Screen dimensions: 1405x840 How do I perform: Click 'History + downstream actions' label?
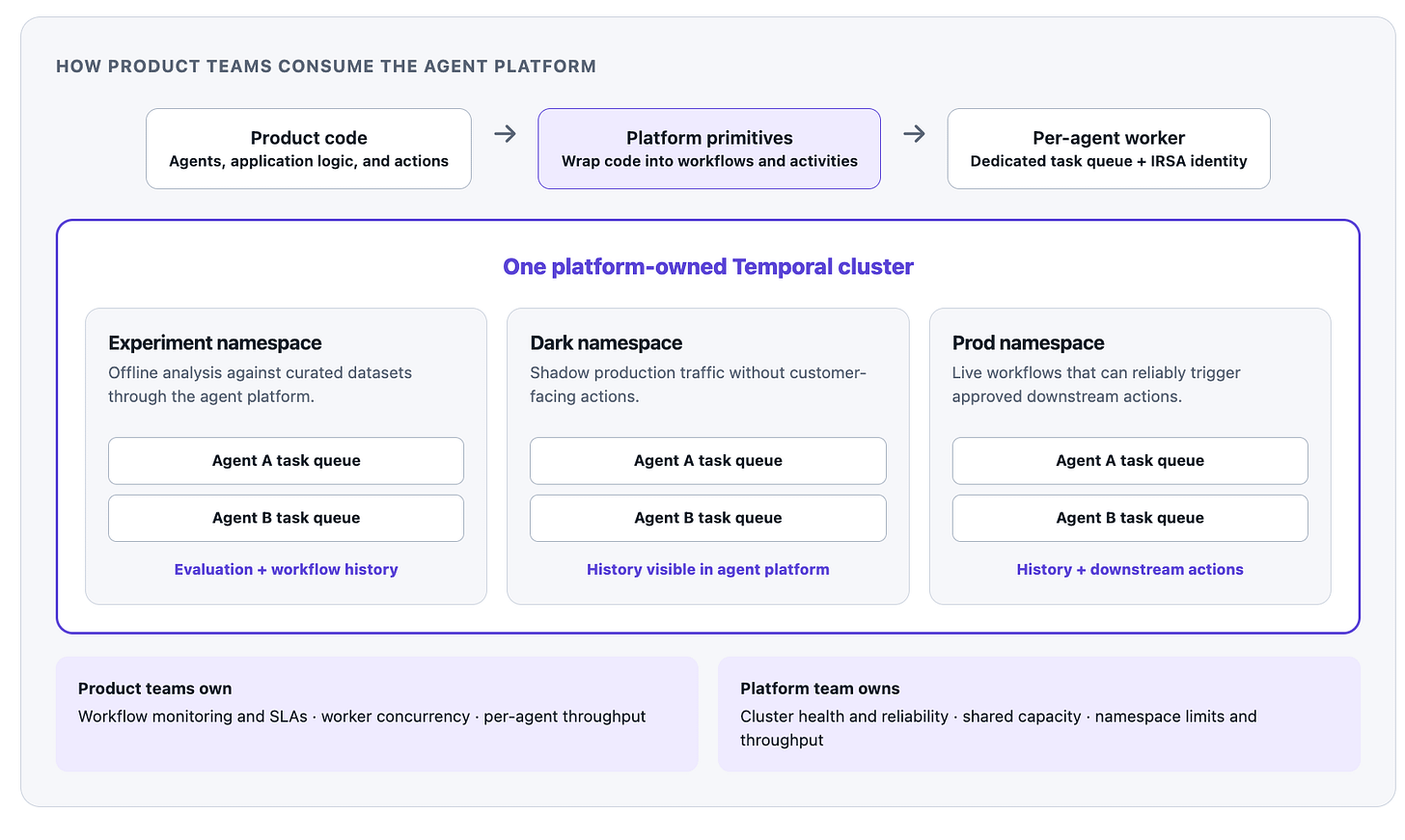pos(1130,570)
